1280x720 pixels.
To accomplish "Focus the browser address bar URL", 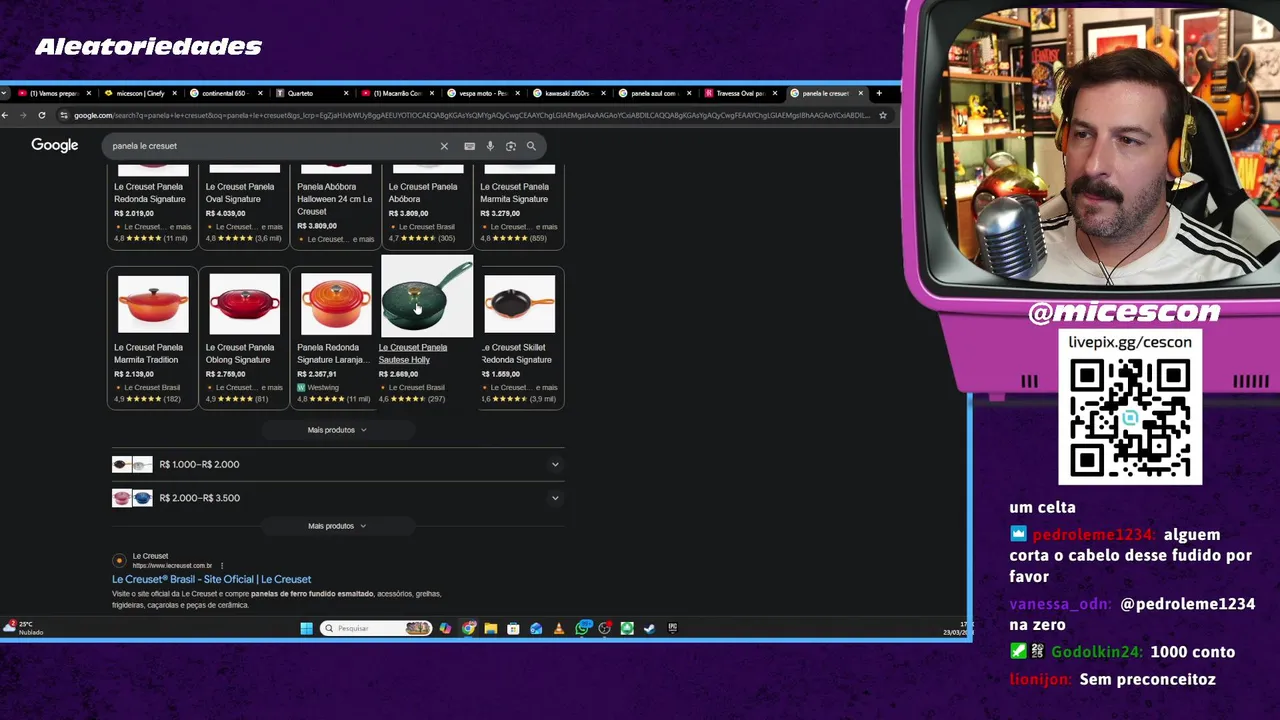I will click(470, 115).
